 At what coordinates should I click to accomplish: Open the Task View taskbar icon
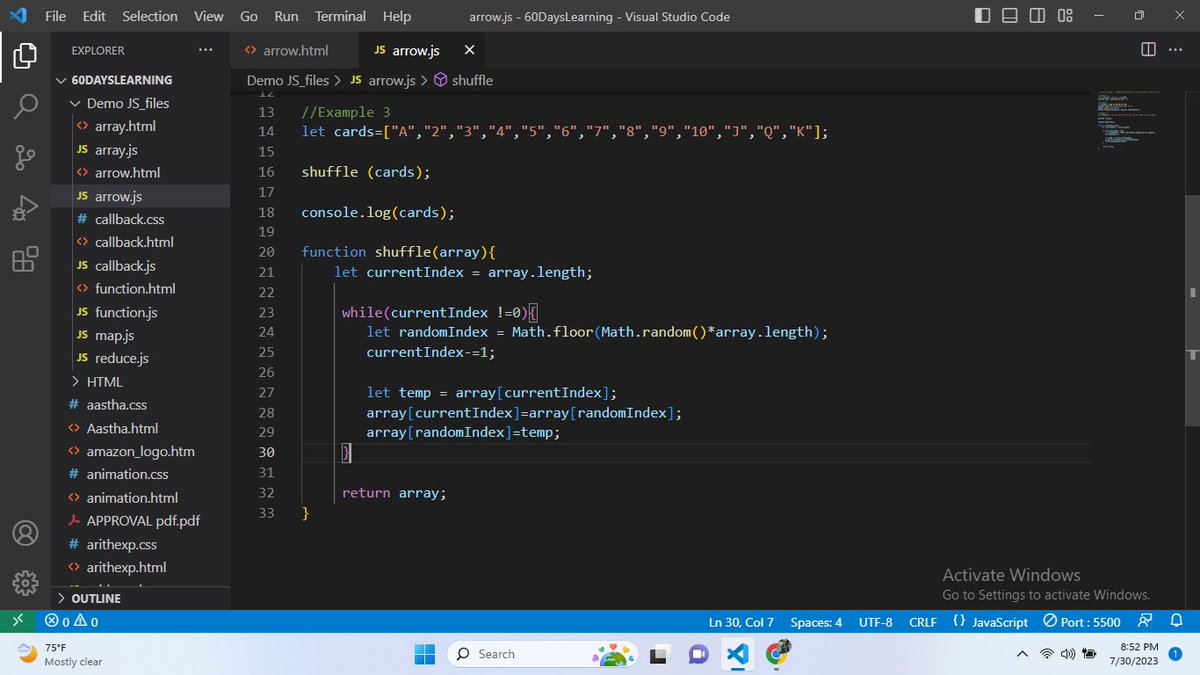(657, 654)
